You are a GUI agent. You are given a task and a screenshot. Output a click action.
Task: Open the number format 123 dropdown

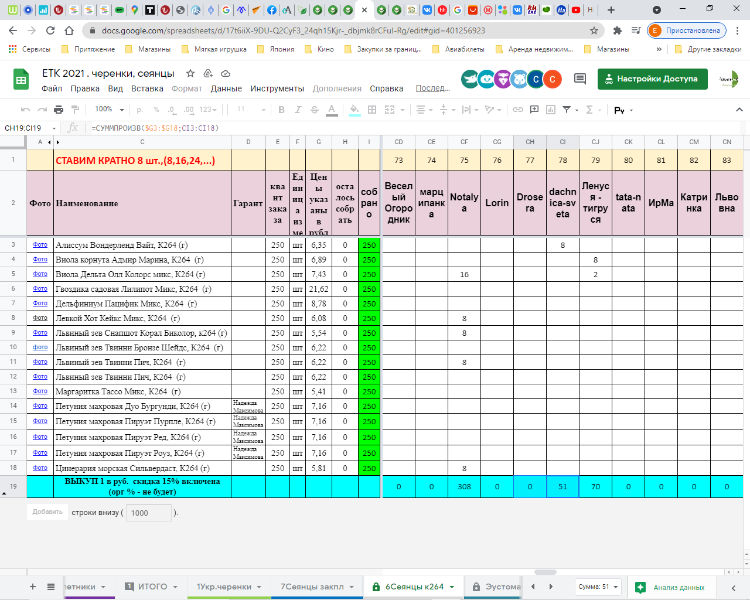point(208,109)
